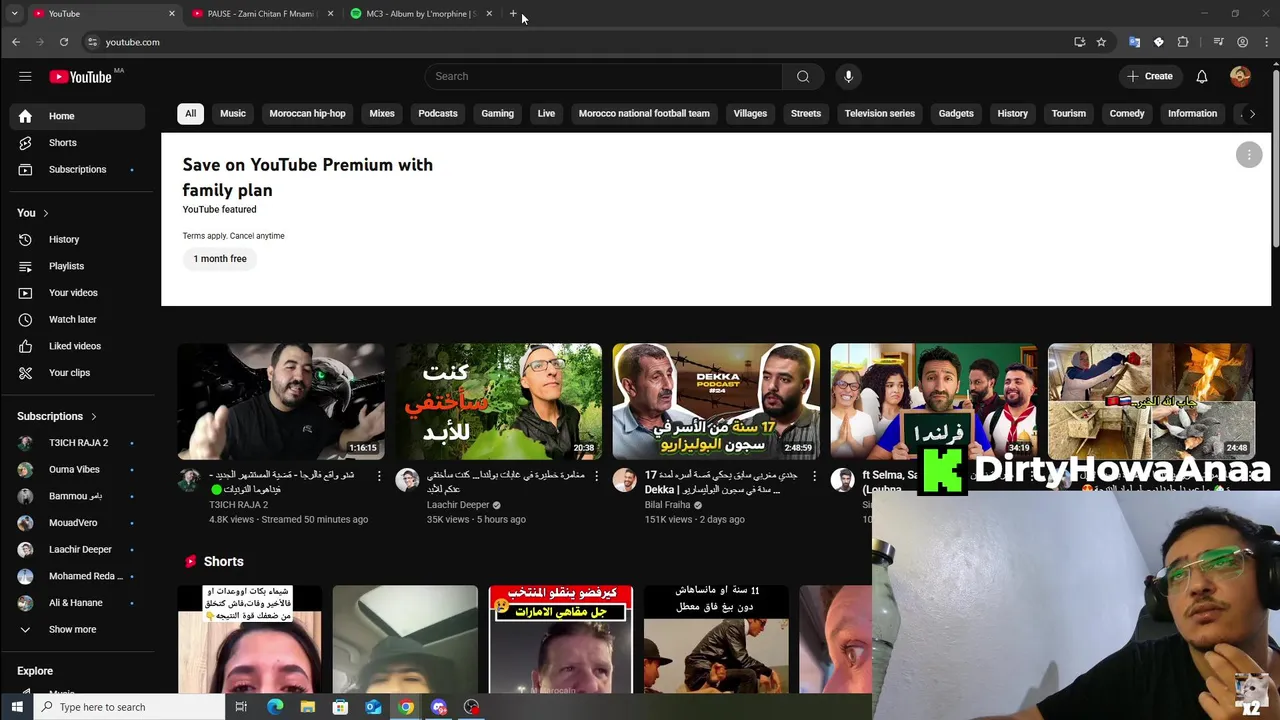Image resolution: width=1280 pixels, height=720 pixels.
Task: Open File Explorer from taskbar
Action: [x=308, y=707]
